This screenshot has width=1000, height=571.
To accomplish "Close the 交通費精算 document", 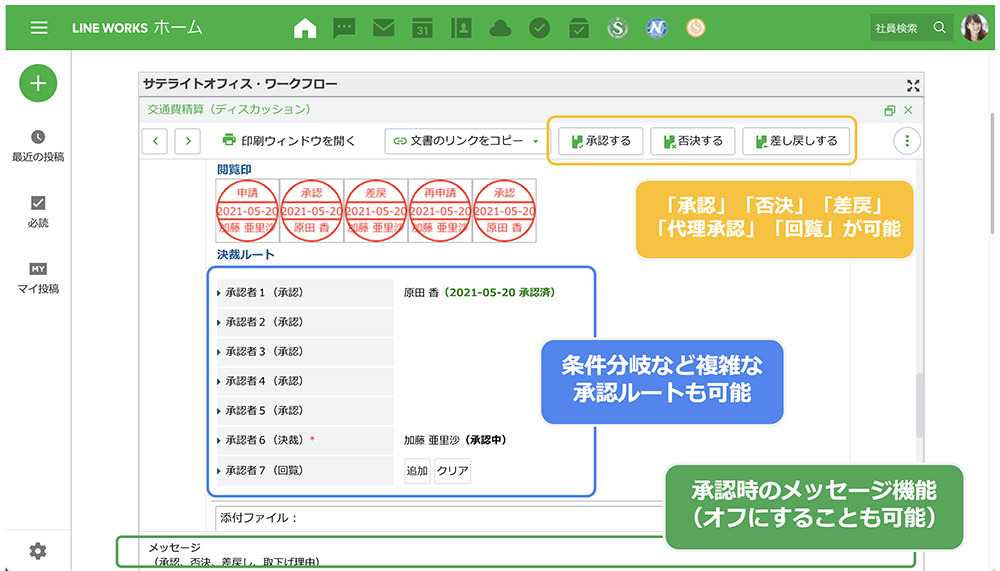I will coord(908,110).
